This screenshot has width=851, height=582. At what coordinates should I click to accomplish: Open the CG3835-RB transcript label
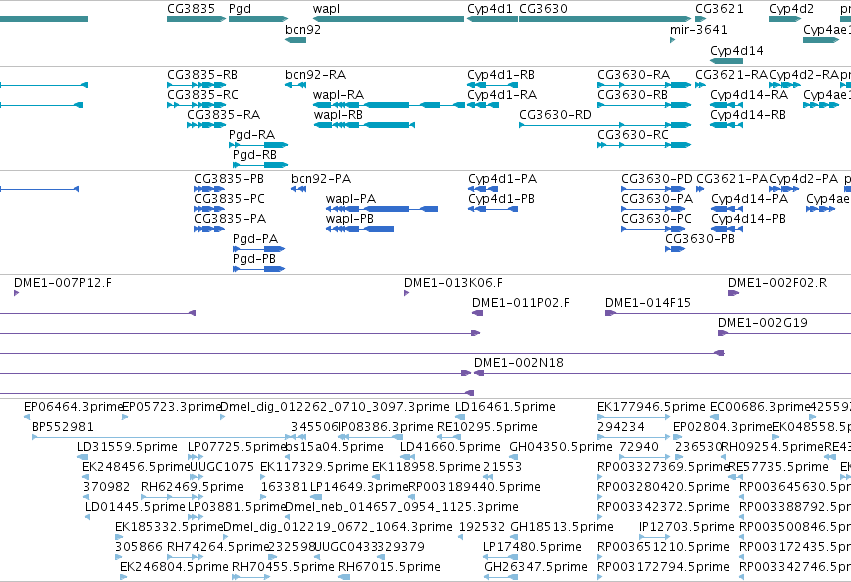point(202,74)
